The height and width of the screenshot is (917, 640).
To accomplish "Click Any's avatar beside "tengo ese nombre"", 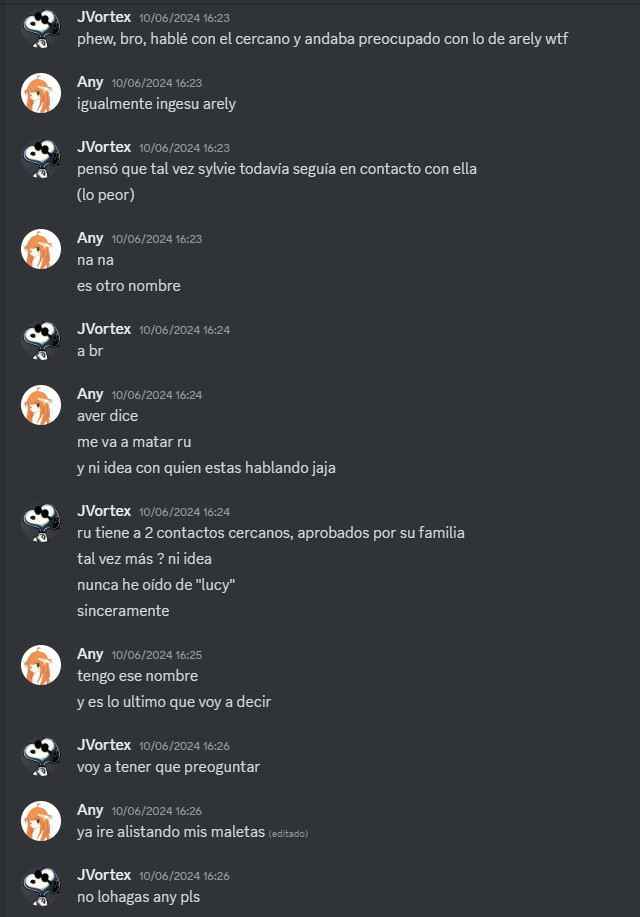I will [41, 665].
